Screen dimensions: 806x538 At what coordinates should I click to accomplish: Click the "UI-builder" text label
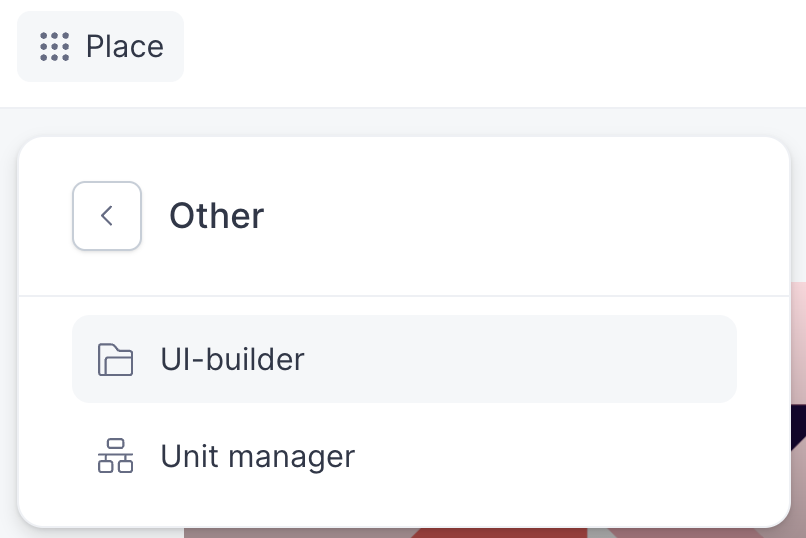point(232,359)
